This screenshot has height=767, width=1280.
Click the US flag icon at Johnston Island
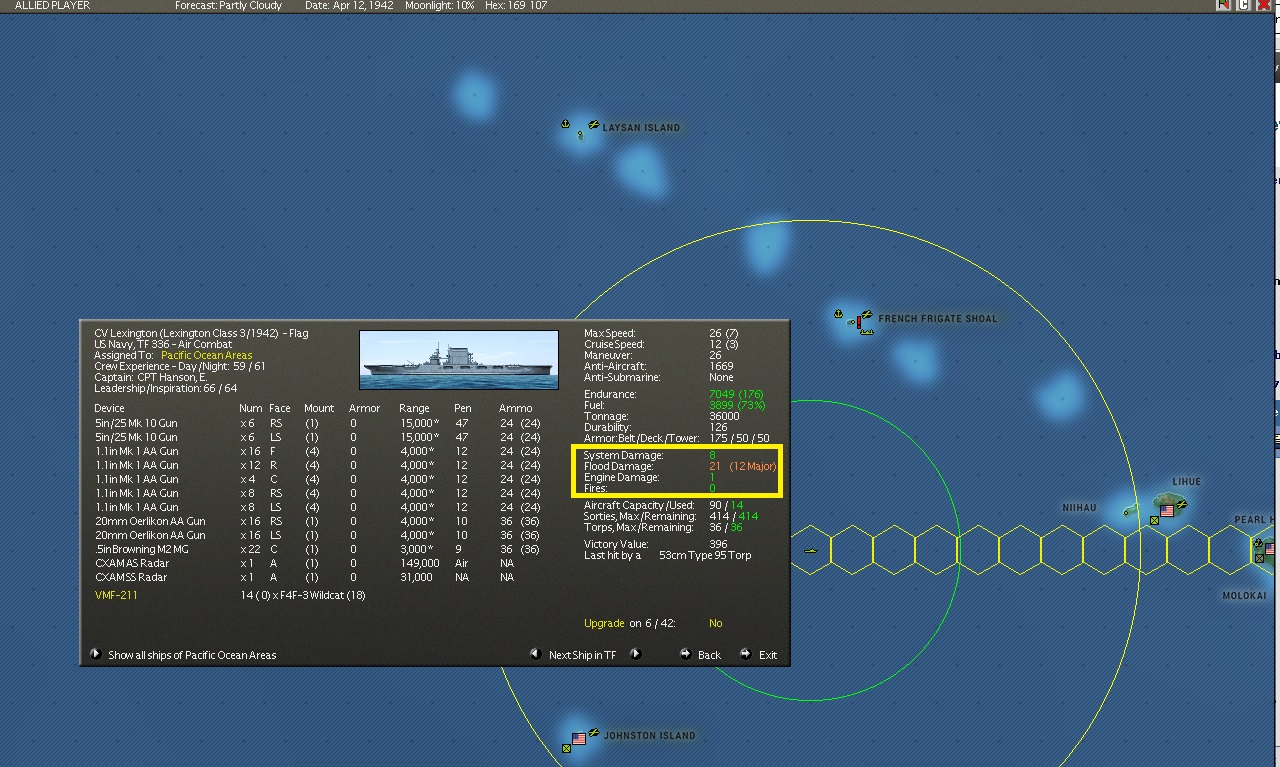pos(578,739)
